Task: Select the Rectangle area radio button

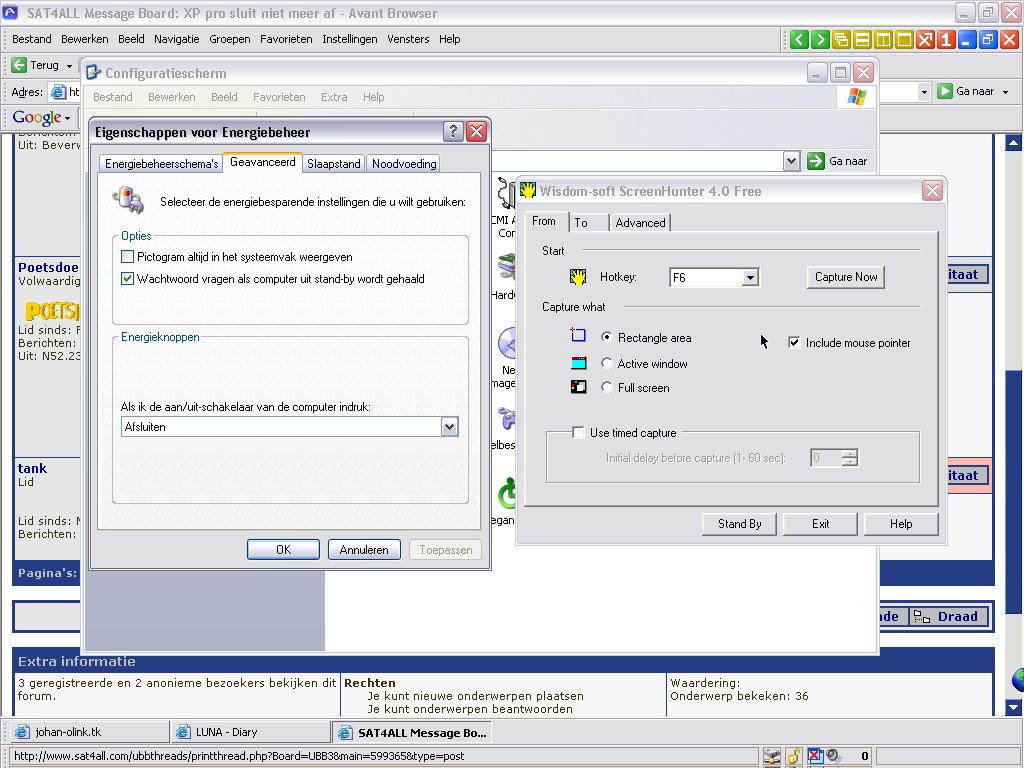Action: click(x=607, y=337)
